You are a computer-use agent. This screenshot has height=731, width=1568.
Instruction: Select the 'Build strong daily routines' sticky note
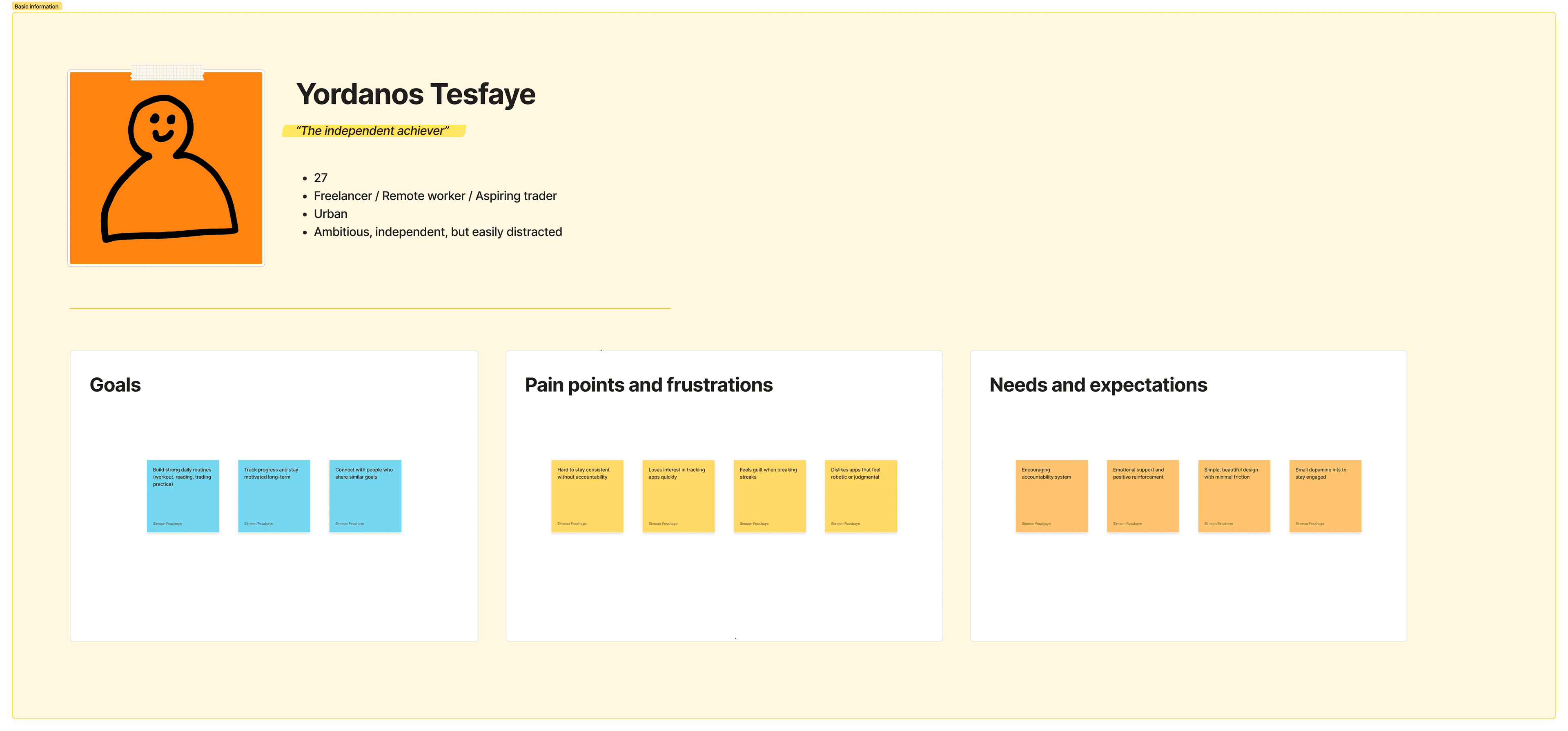pos(183,495)
